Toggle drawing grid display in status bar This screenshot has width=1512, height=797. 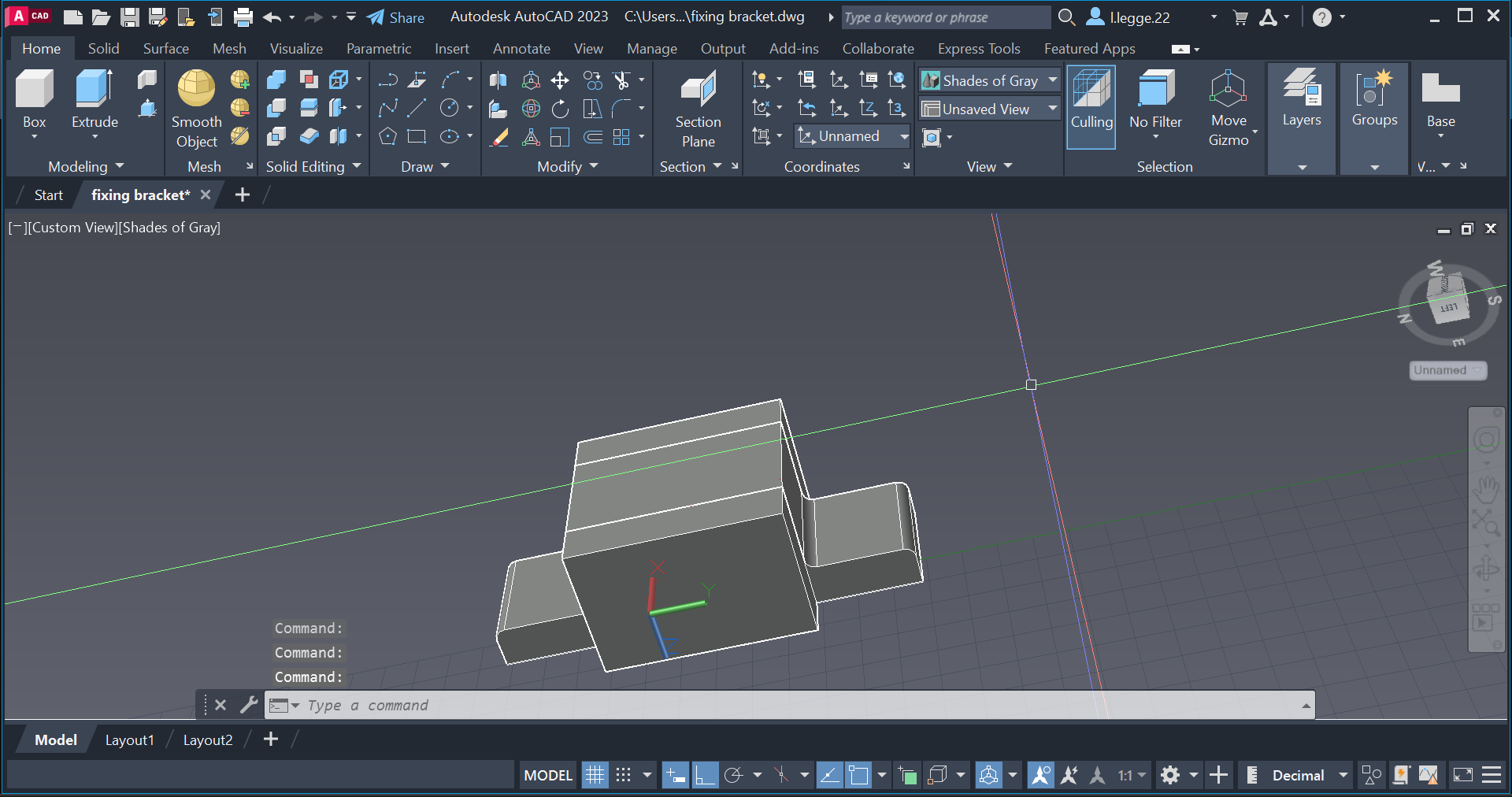coord(595,775)
